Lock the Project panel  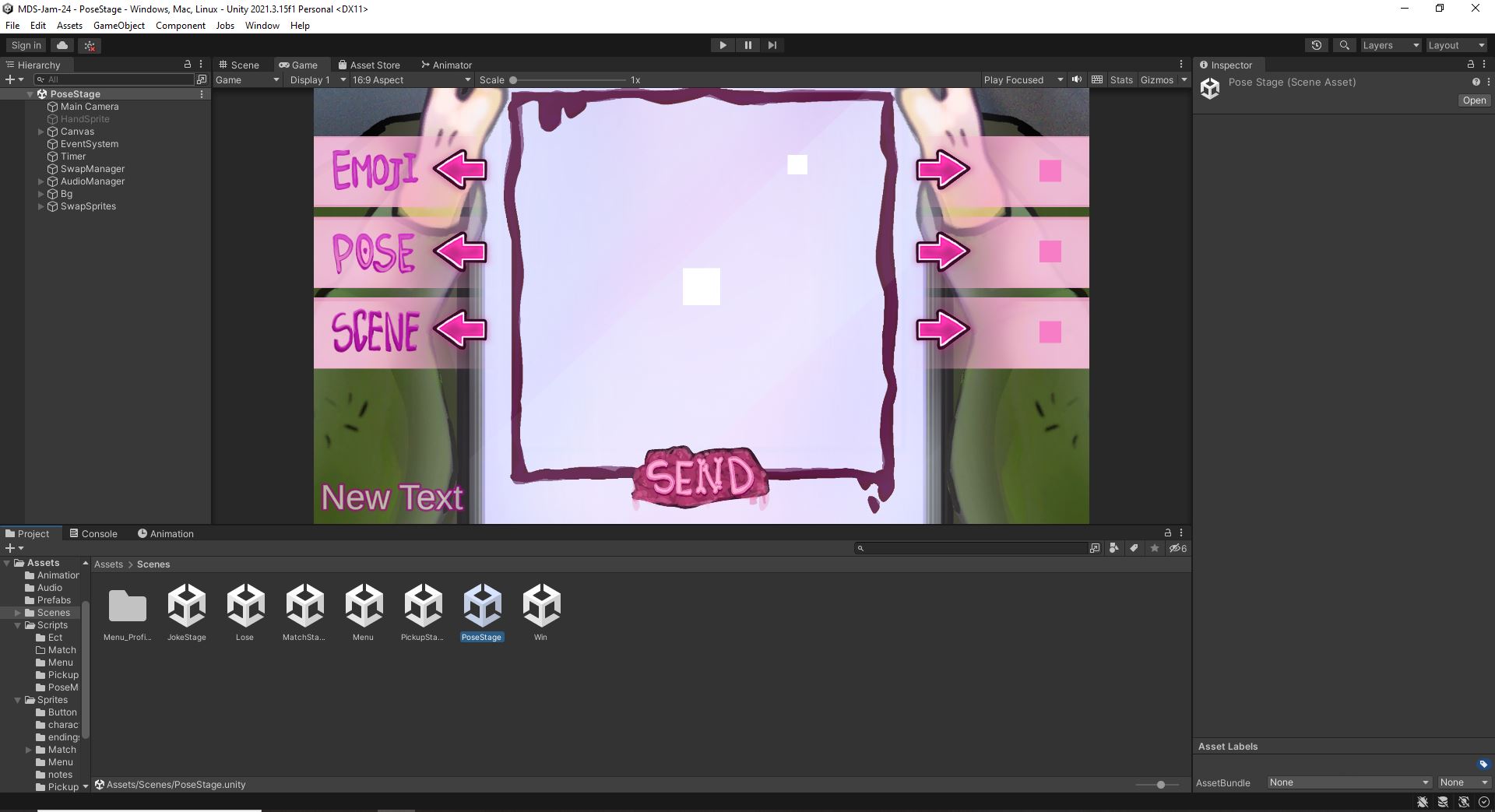point(1167,533)
